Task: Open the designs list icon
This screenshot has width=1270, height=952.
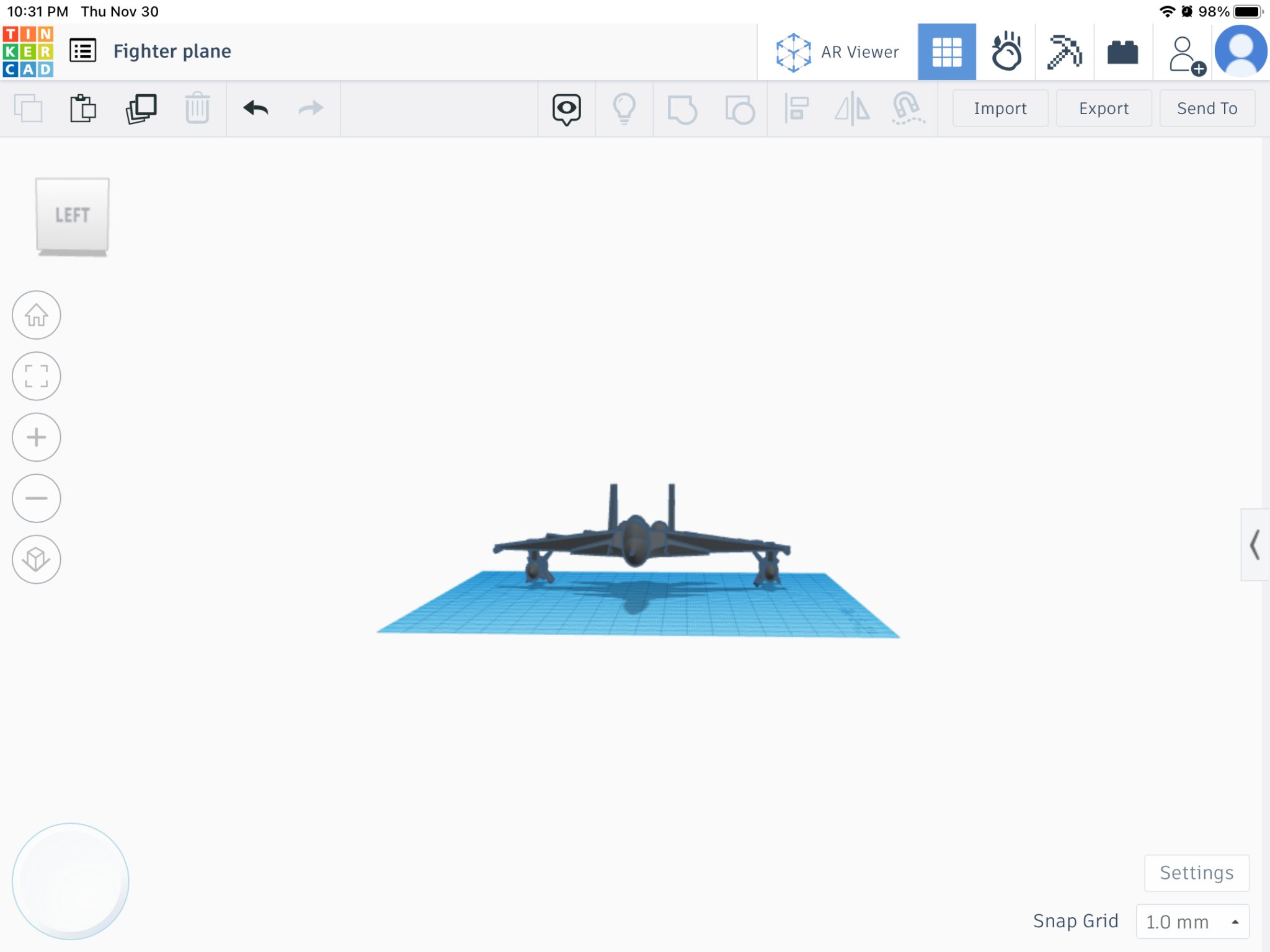Action: [x=82, y=51]
